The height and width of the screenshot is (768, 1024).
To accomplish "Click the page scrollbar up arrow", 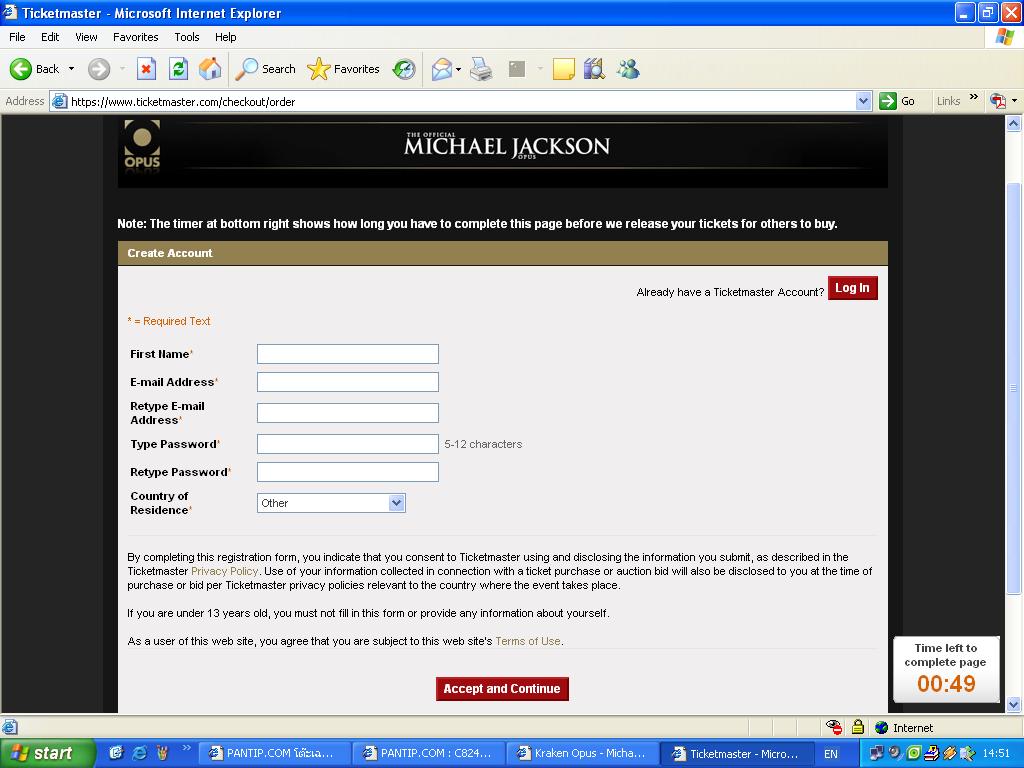I will coord(1013,123).
